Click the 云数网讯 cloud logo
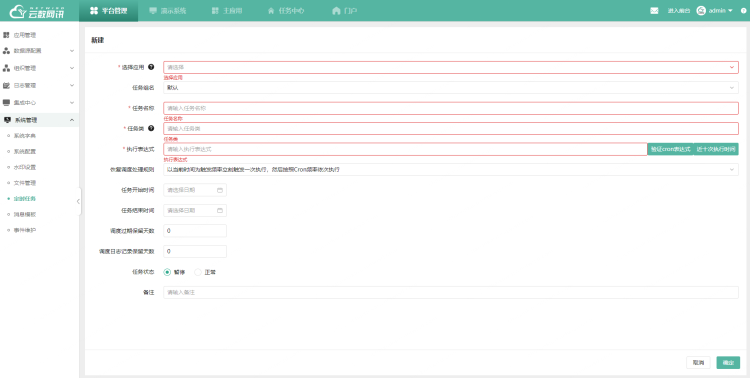 tap(37, 10)
